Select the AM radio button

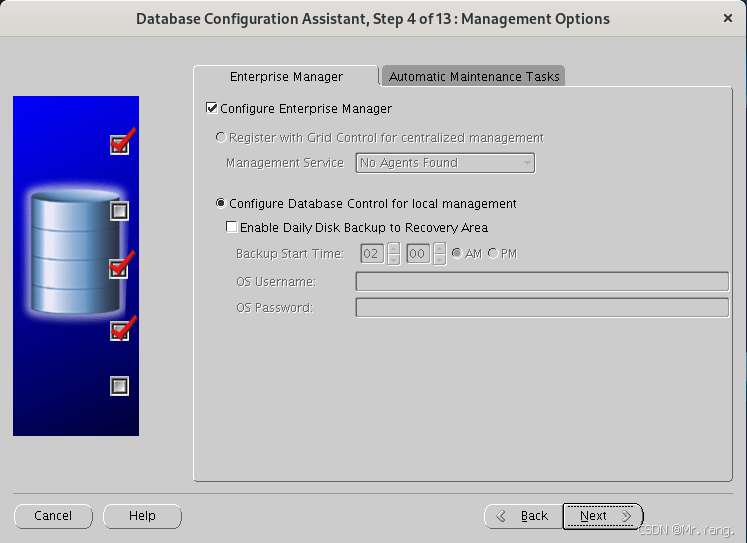(x=457, y=253)
